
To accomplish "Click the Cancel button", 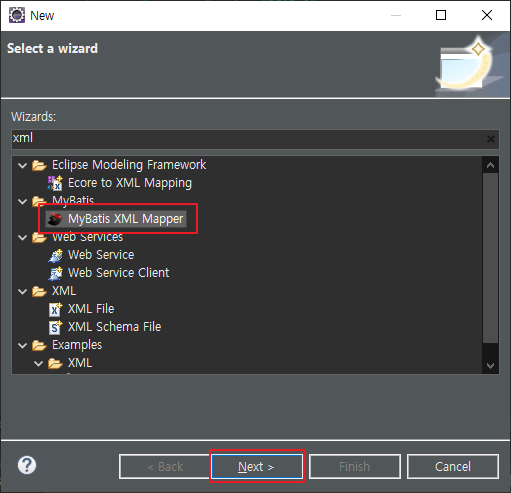I will 453,466.
